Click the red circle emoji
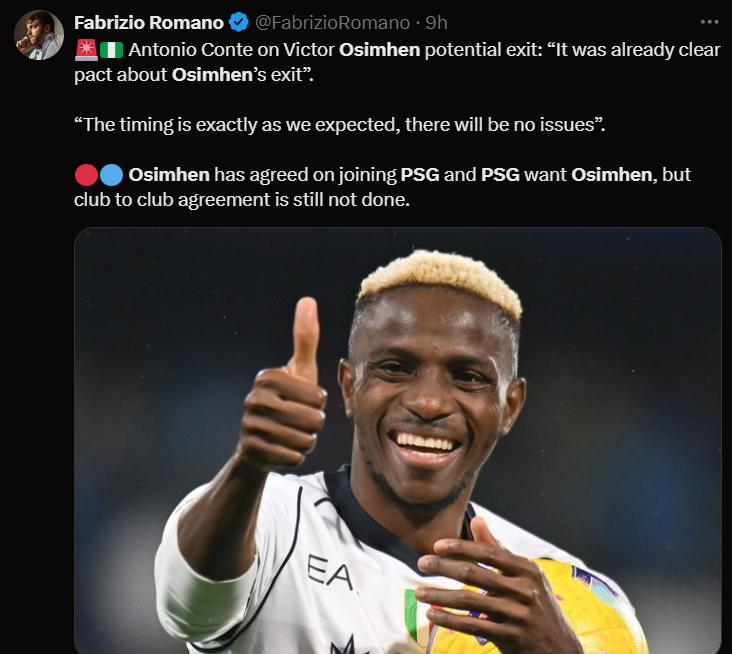 coord(86,175)
